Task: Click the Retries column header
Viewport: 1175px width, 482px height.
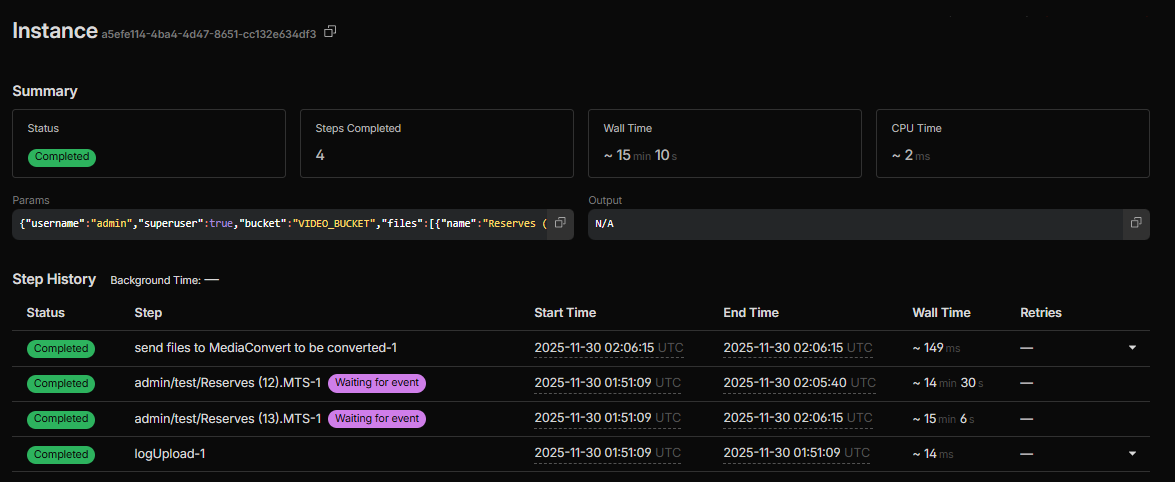Action: coord(1040,313)
